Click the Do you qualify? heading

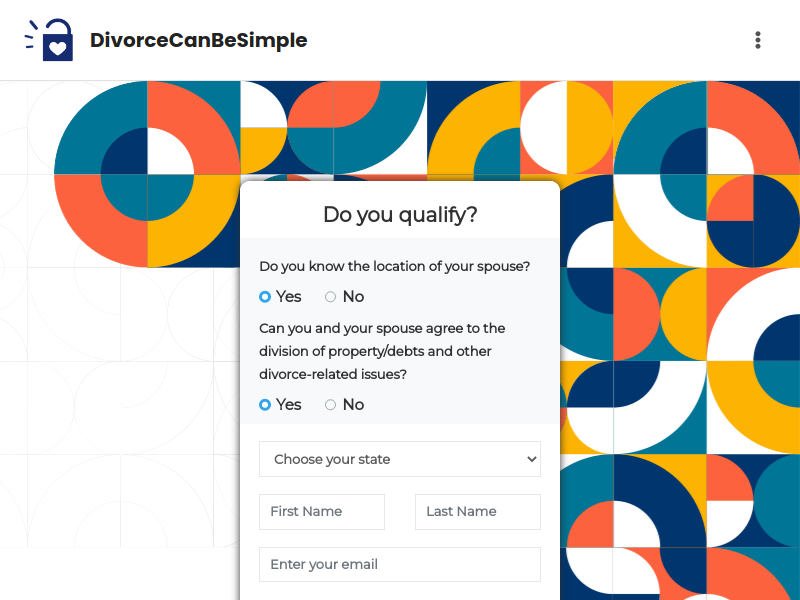400,215
